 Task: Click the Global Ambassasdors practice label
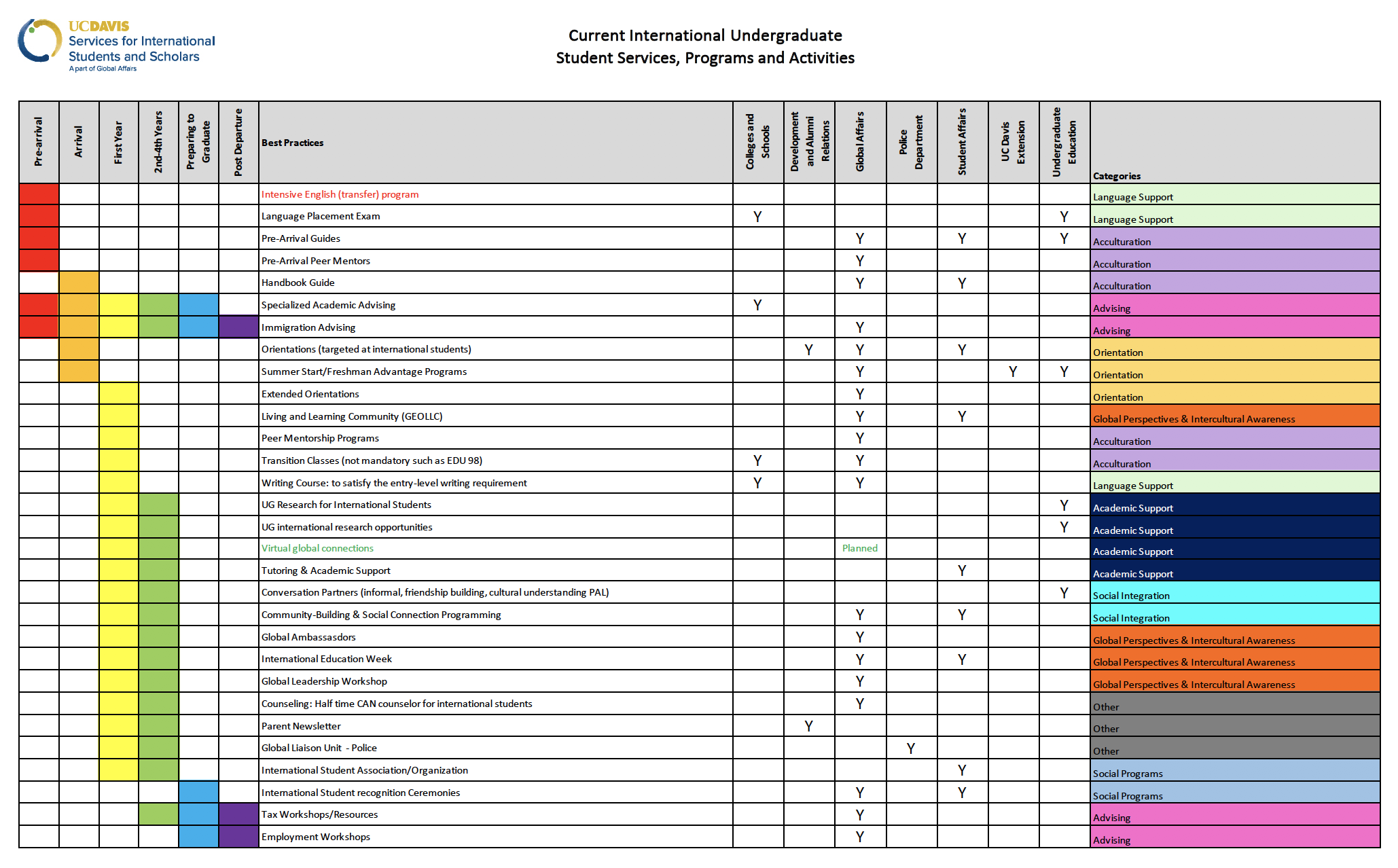click(x=308, y=637)
